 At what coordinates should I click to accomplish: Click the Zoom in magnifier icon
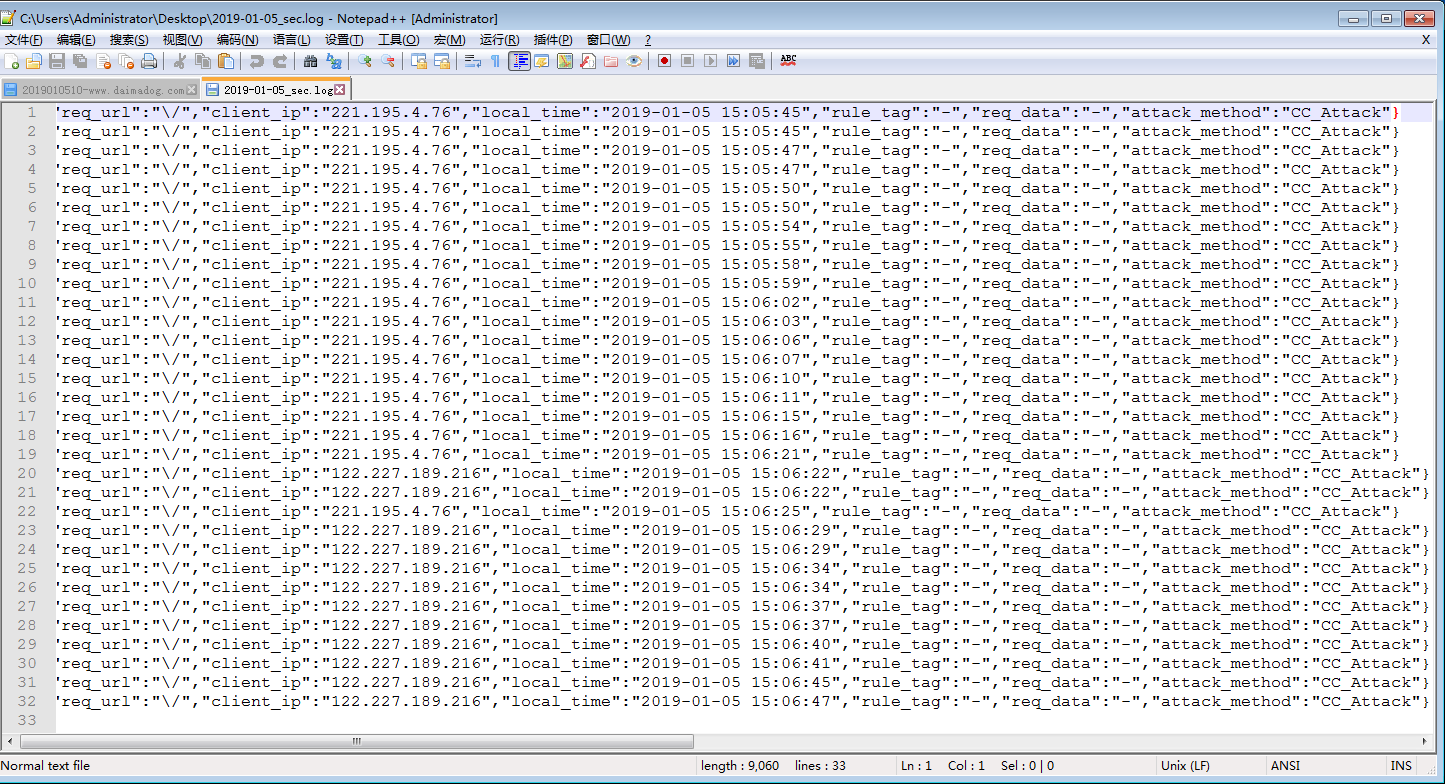pyautogui.click(x=365, y=61)
